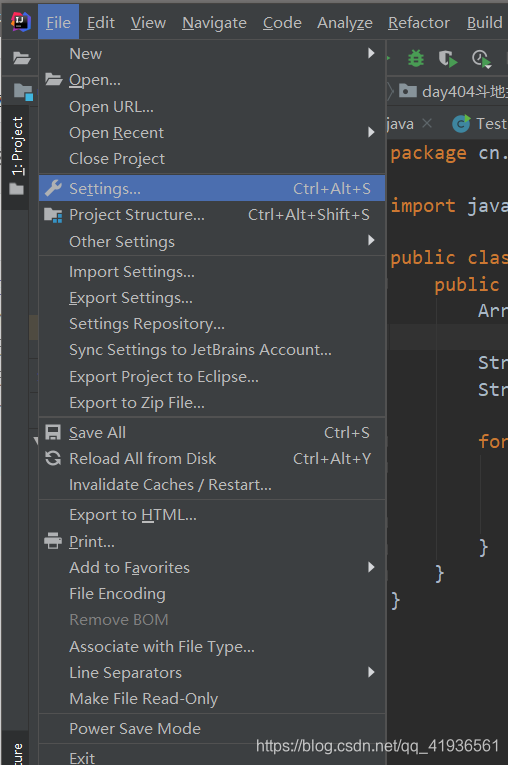Choose Export to HTML...
This screenshot has width=508, height=765.
212,515
